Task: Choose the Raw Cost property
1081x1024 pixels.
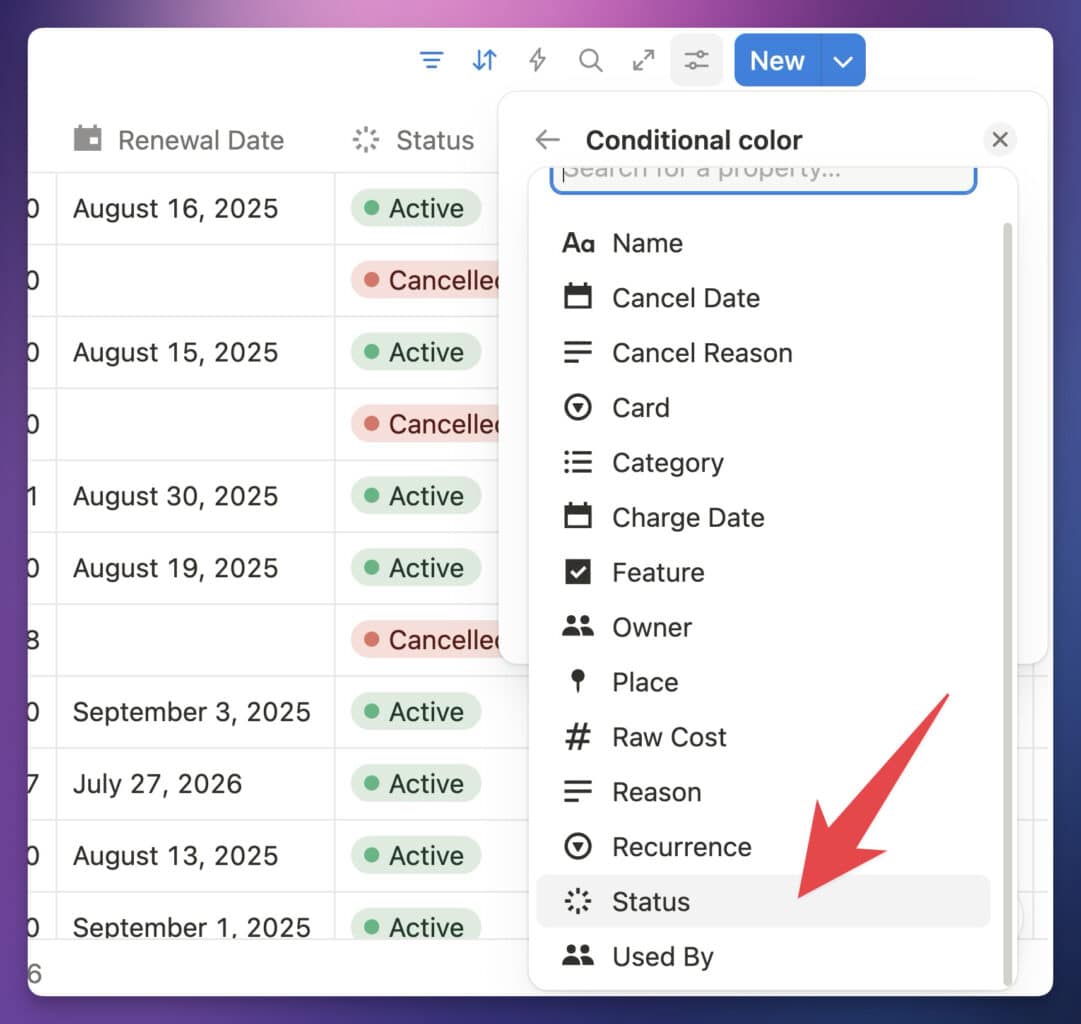Action: [x=763, y=737]
